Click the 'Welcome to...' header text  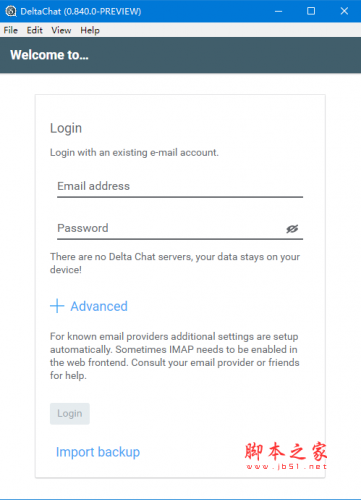click(49, 55)
